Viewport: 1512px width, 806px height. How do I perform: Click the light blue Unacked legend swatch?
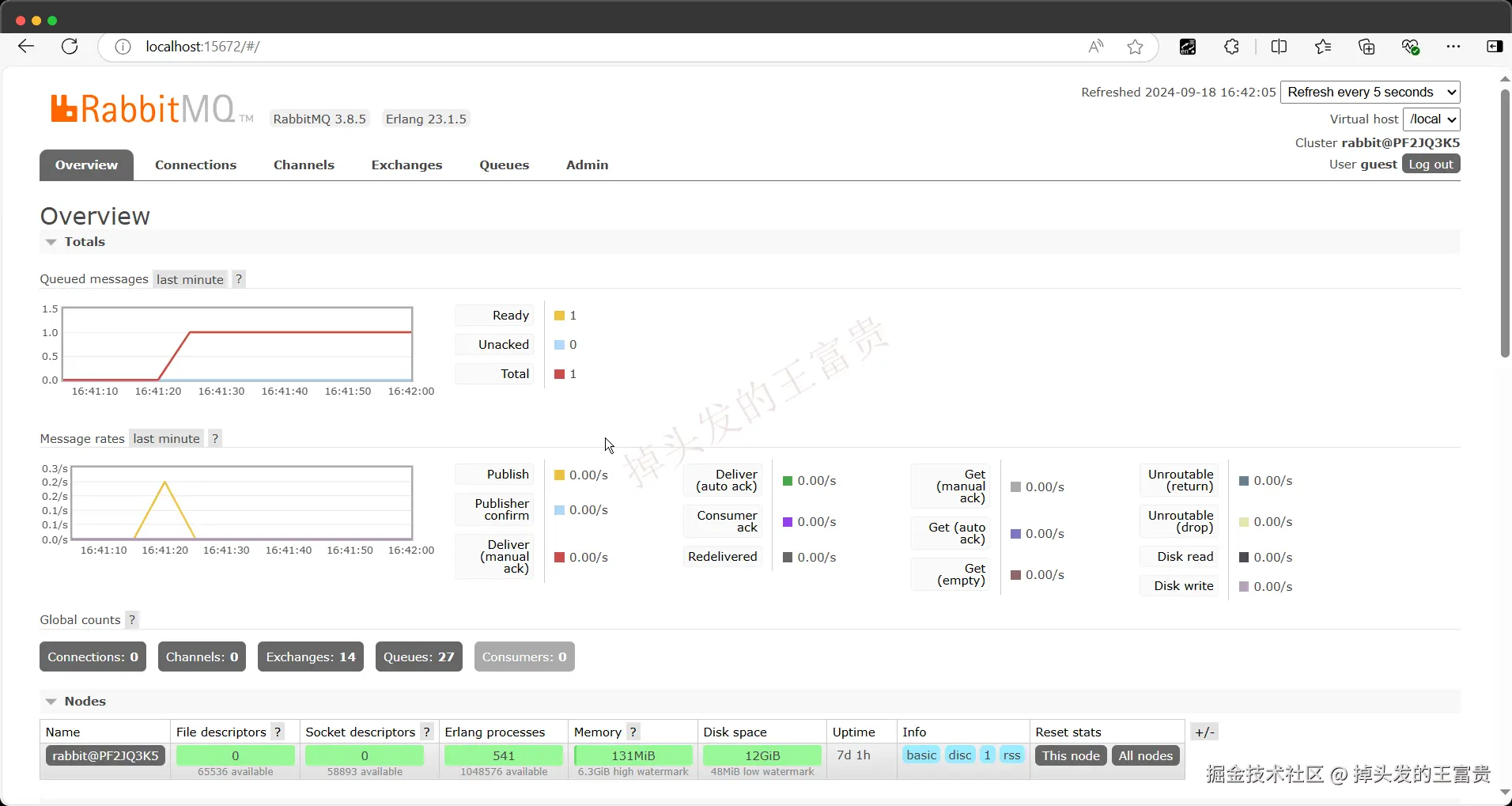[x=559, y=345]
